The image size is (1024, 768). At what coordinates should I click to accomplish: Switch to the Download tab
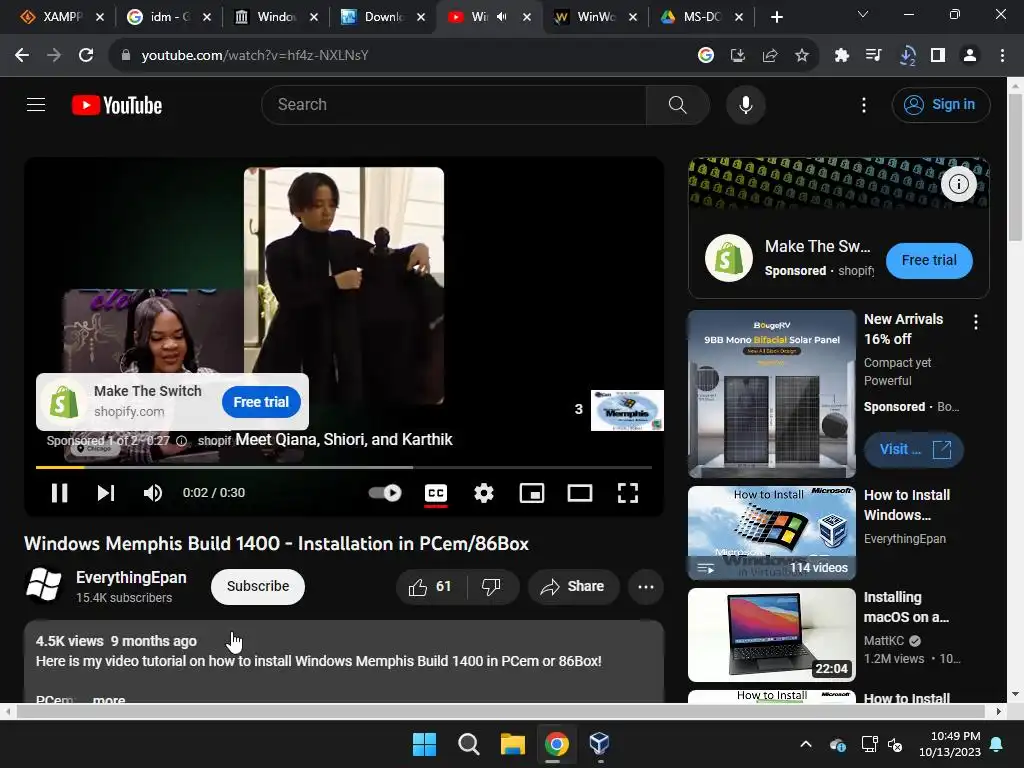[381, 17]
